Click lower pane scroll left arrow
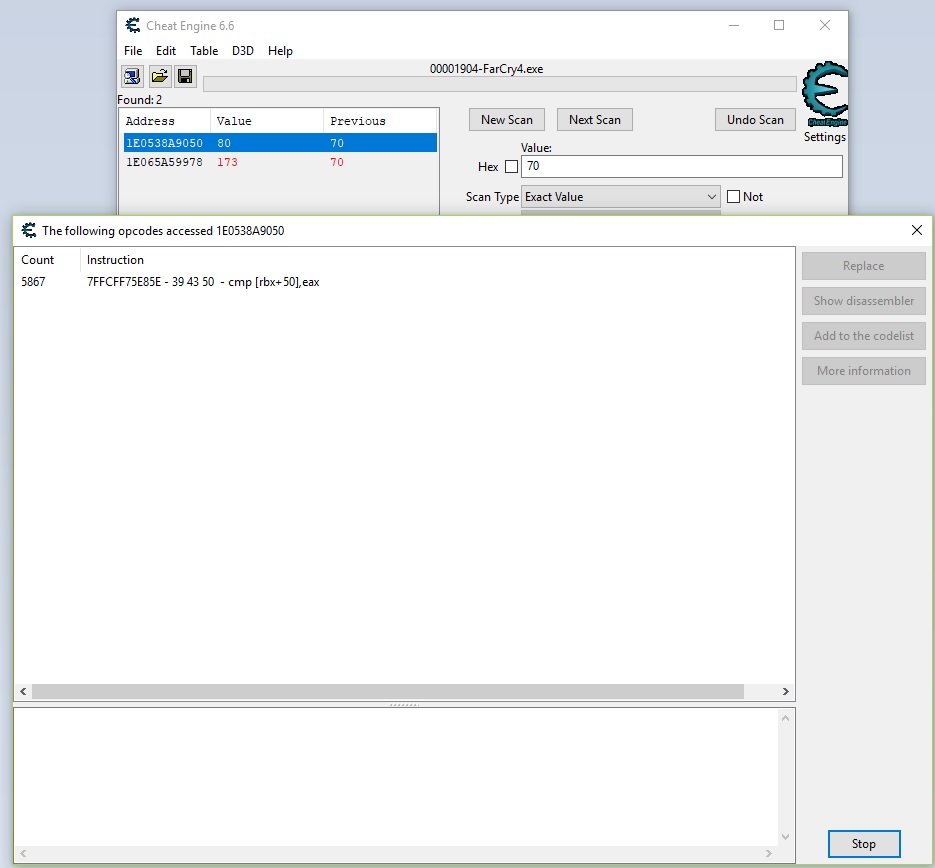This screenshot has width=935, height=868. coord(23,854)
